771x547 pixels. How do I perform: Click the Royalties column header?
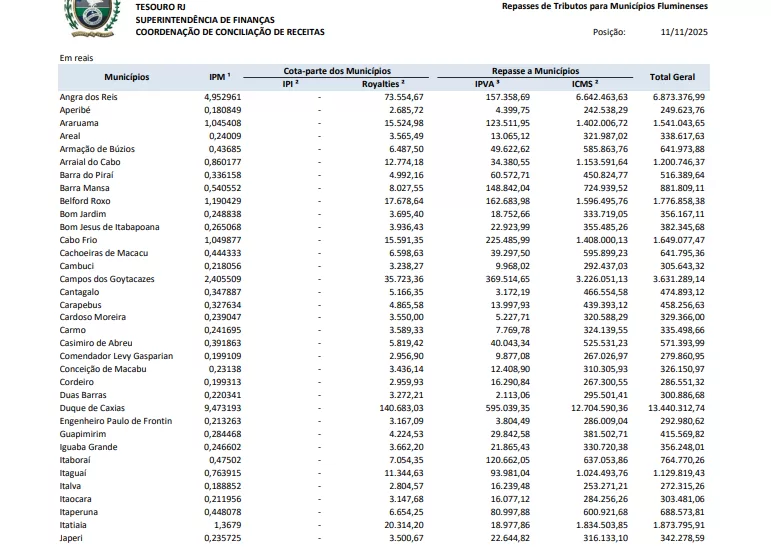click(381, 84)
